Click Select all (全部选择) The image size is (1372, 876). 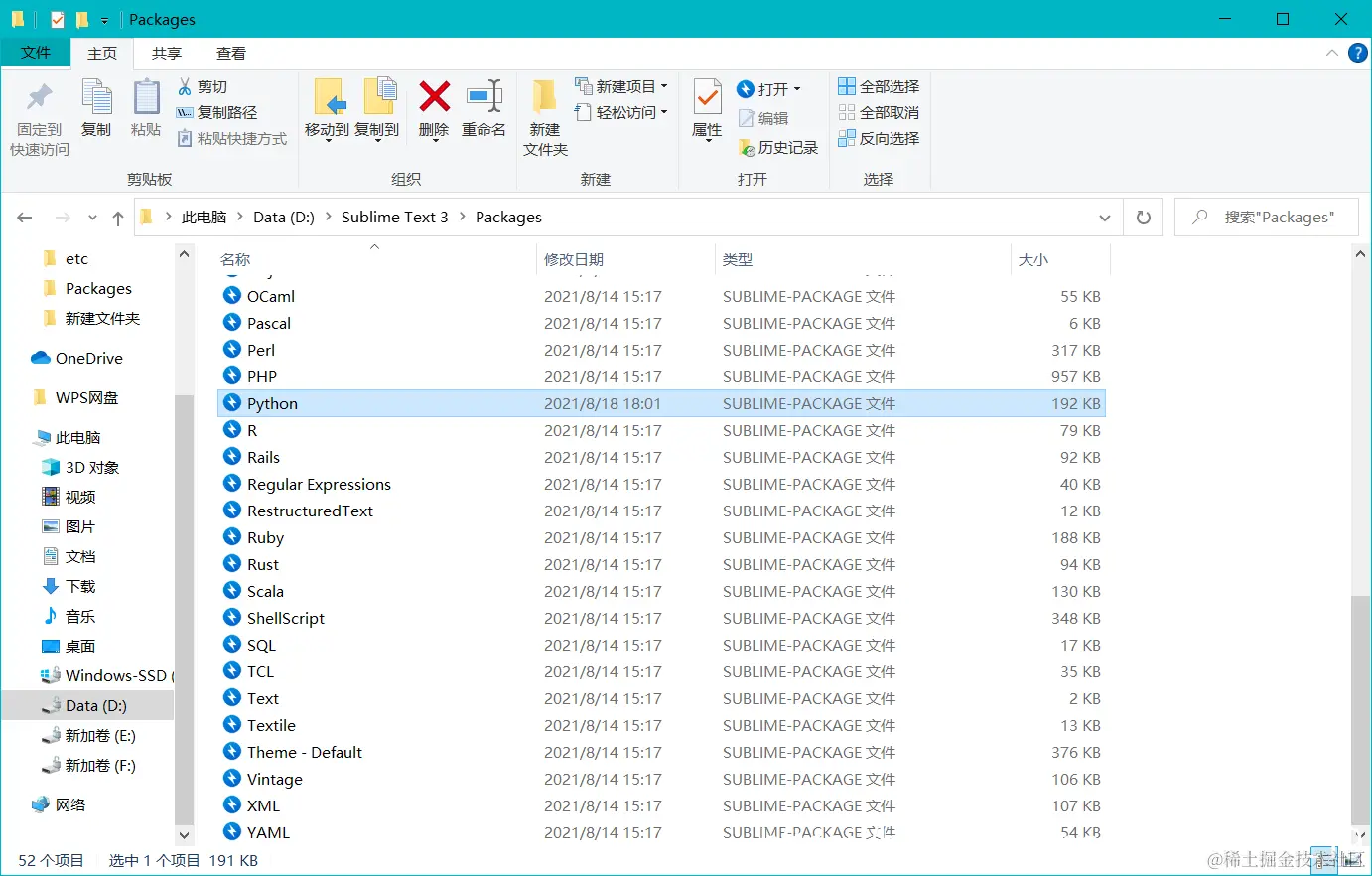tap(879, 87)
